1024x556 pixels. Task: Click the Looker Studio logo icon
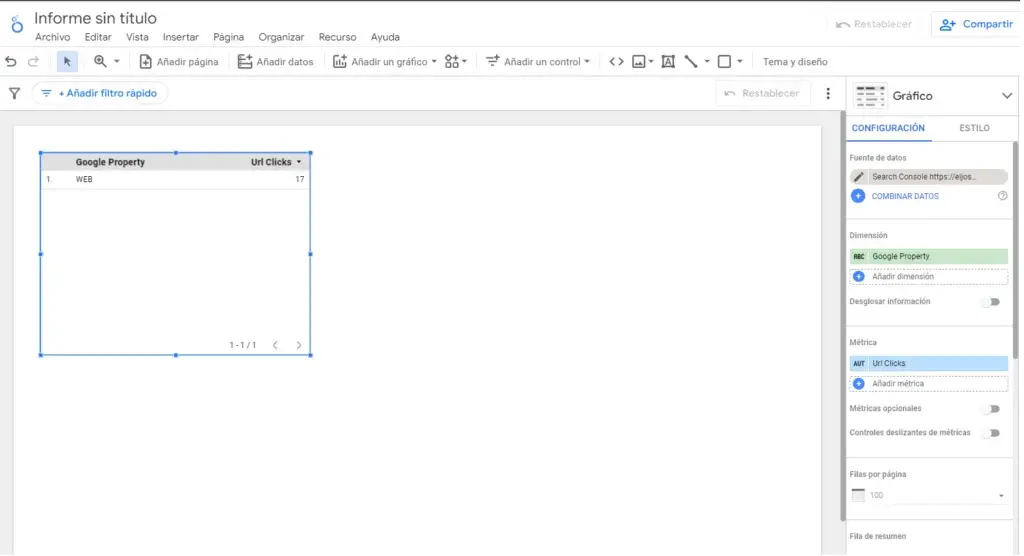pyautogui.click(x=17, y=25)
